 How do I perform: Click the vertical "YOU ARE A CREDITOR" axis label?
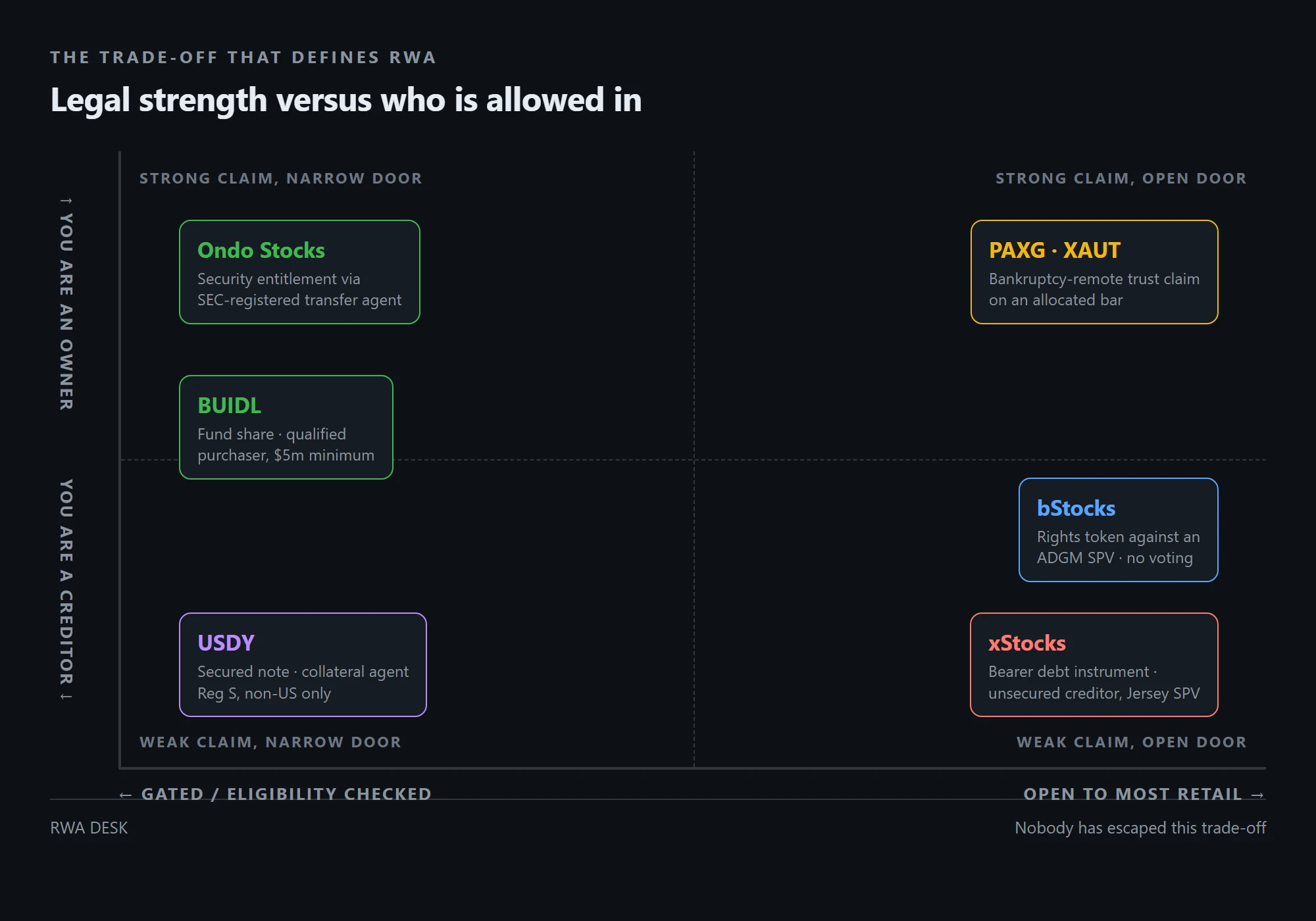[x=66, y=589]
